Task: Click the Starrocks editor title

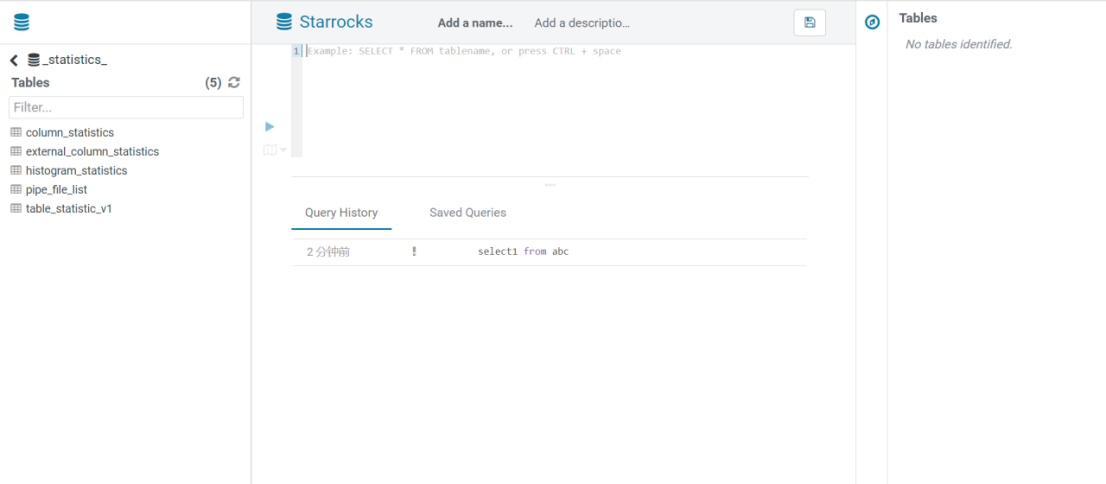Action: [x=336, y=22]
